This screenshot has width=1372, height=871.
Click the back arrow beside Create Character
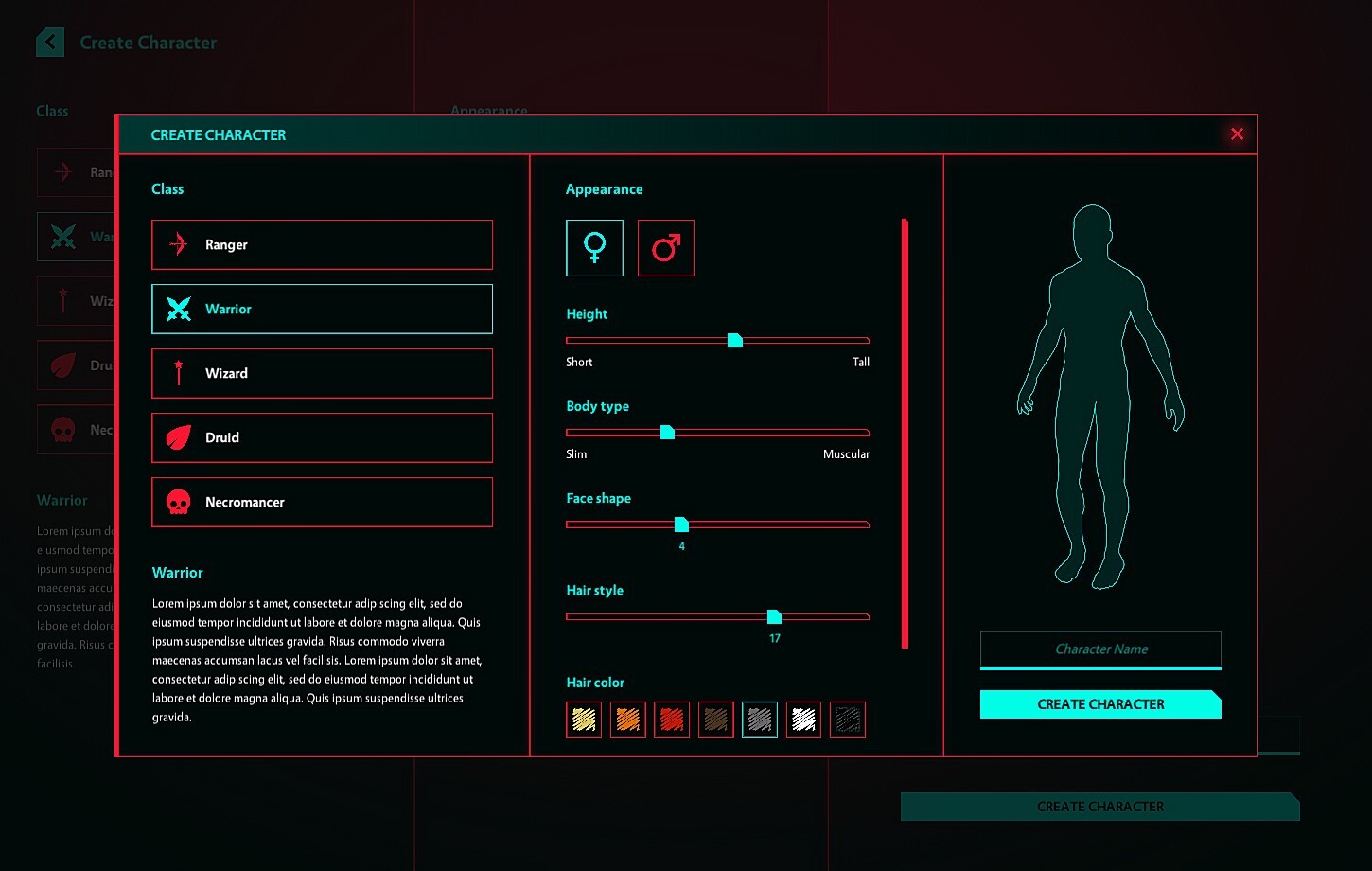pos(49,43)
